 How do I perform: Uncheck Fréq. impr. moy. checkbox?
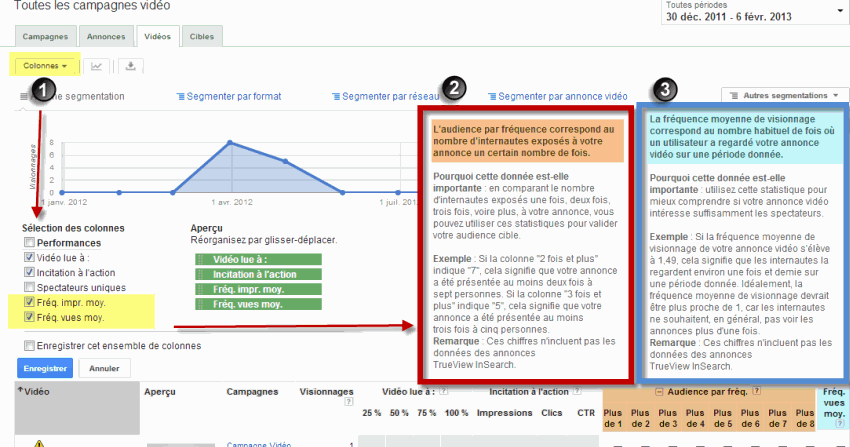click(29, 302)
